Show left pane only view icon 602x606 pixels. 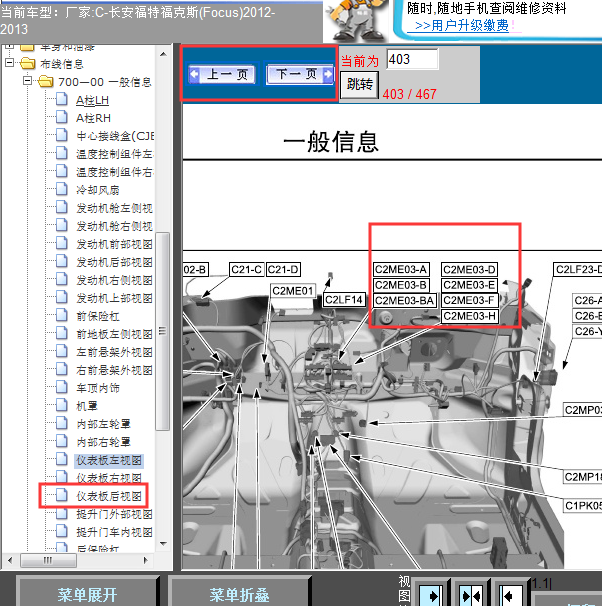click(430, 595)
